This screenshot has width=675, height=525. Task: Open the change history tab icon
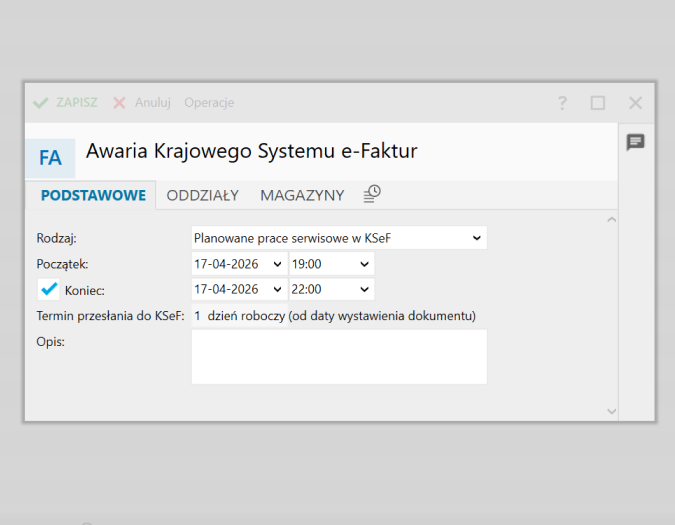click(x=372, y=194)
